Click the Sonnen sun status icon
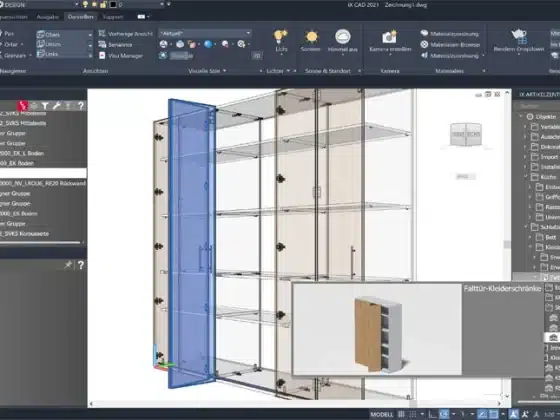The height and width of the screenshot is (420, 560). 311,36
